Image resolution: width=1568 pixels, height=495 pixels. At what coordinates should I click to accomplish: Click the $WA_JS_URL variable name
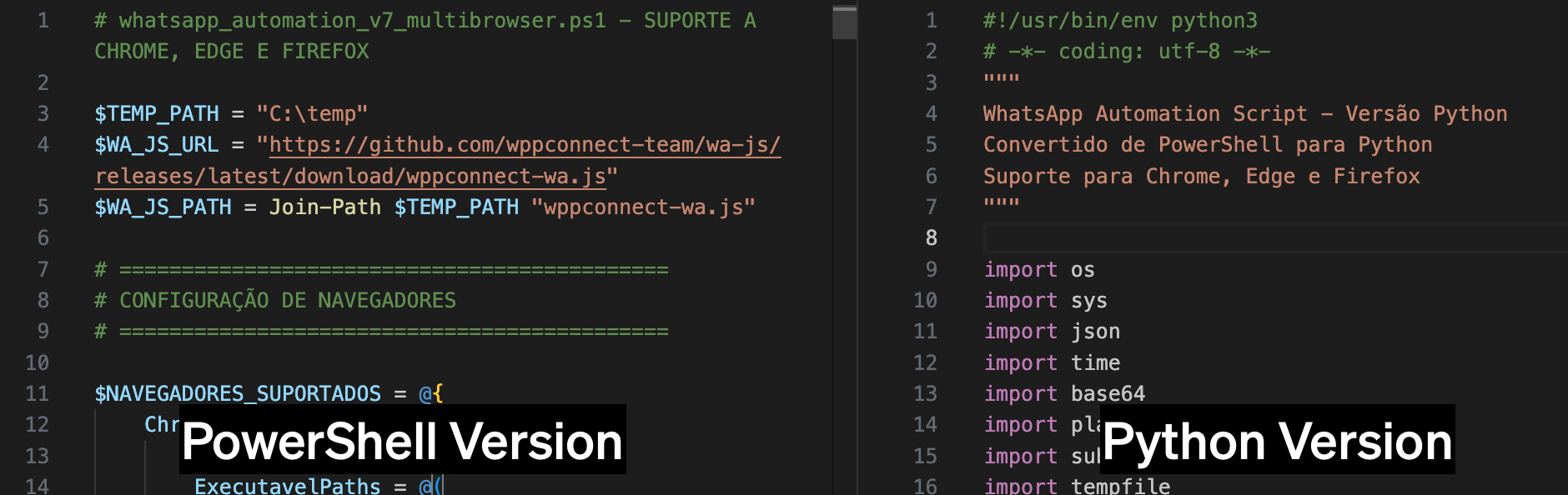(x=157, y=145)
